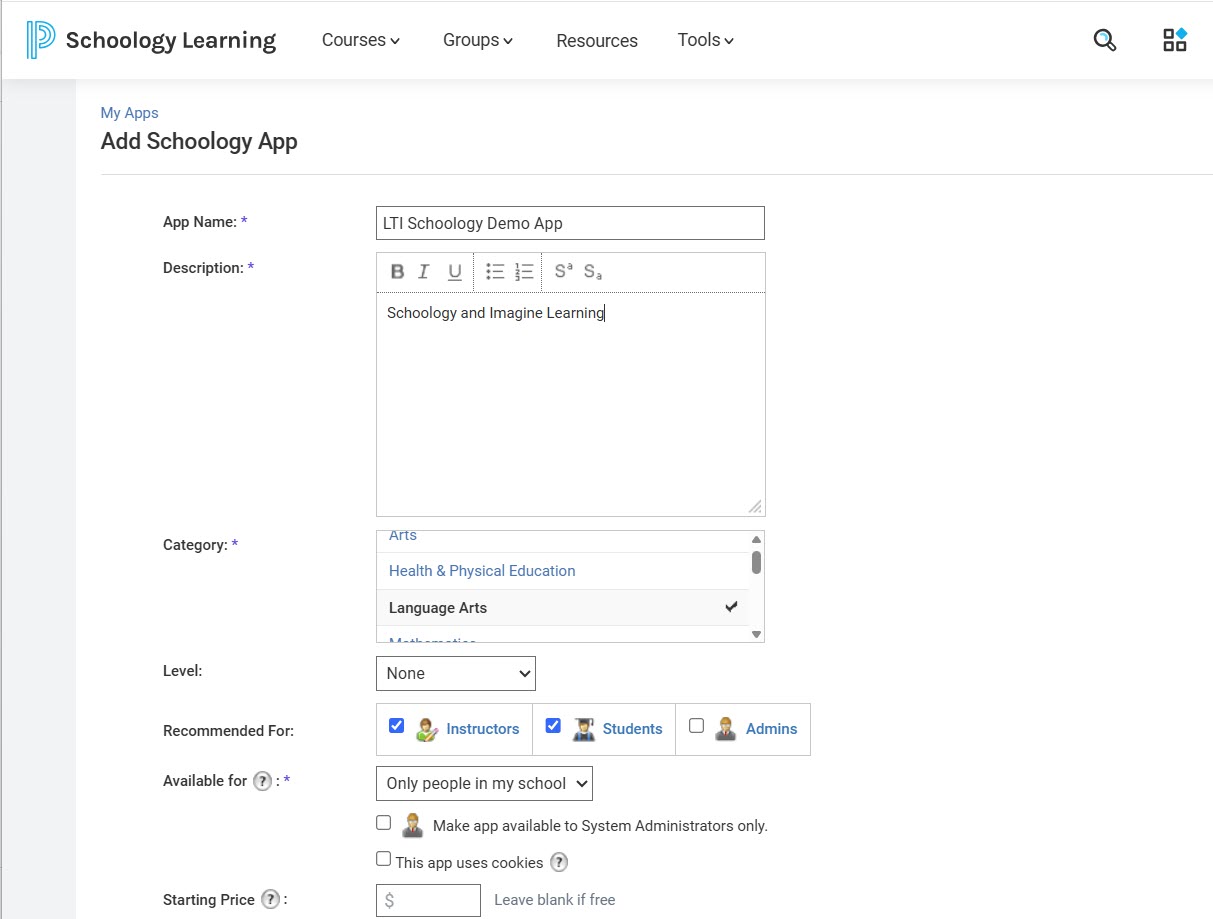Enable System Administrators only checkbox
Viewport: 1213px width, 919px height.
[384, 823]
